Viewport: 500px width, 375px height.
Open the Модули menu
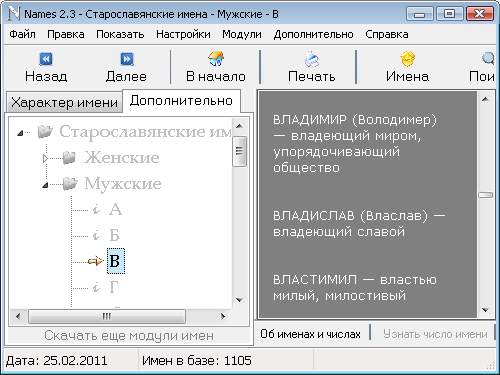click(242, 34)
